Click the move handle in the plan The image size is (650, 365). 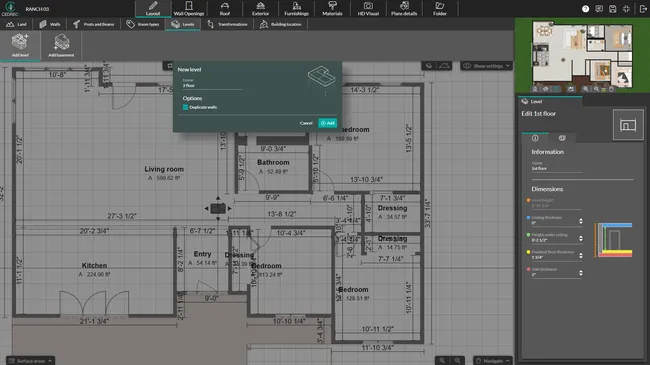tap(218, 208)
